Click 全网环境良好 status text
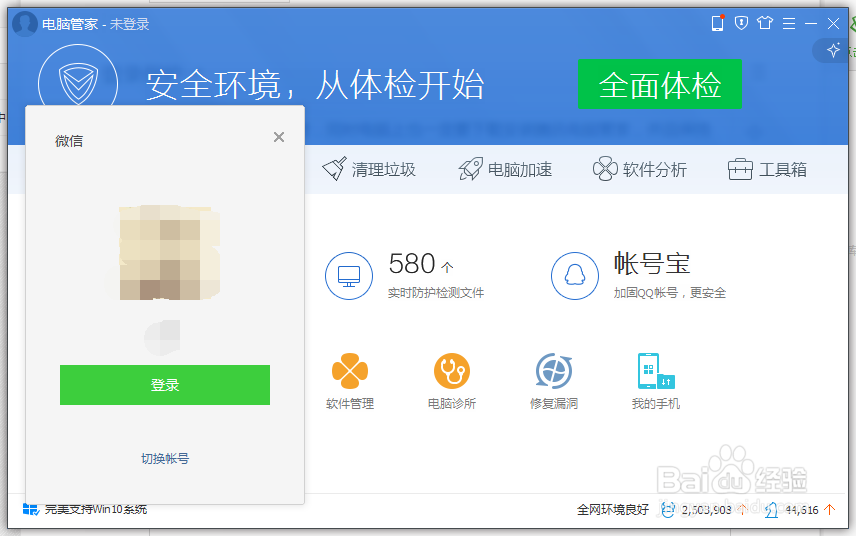The width and height of the screenshot is (856, 536). pyautogui.click(x=613, y=510)
